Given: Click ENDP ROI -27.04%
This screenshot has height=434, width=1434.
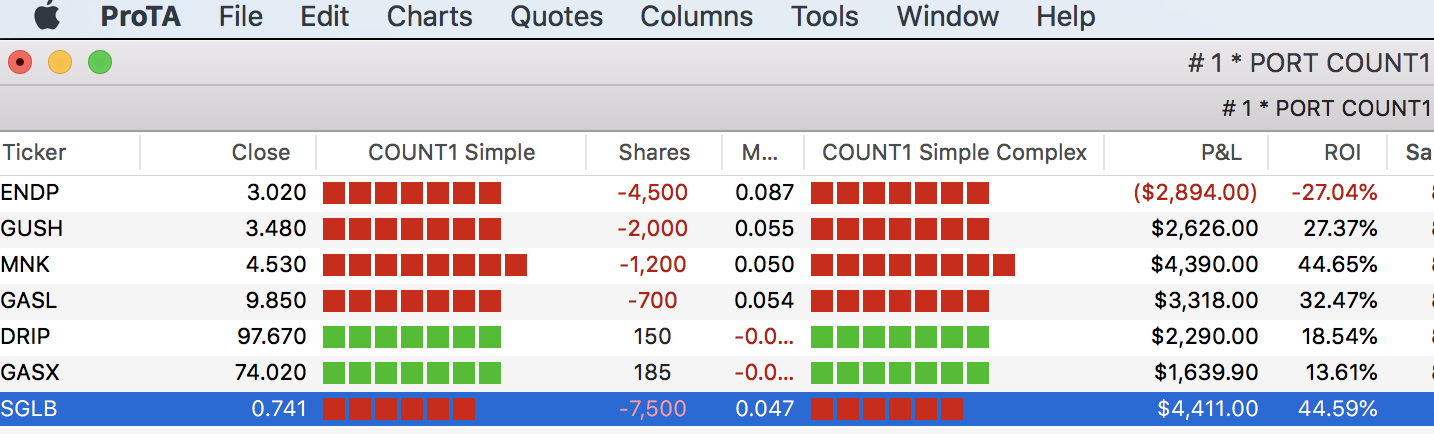Looking at the screenshot, I should pyautogui.click(x=1333, y=192).
